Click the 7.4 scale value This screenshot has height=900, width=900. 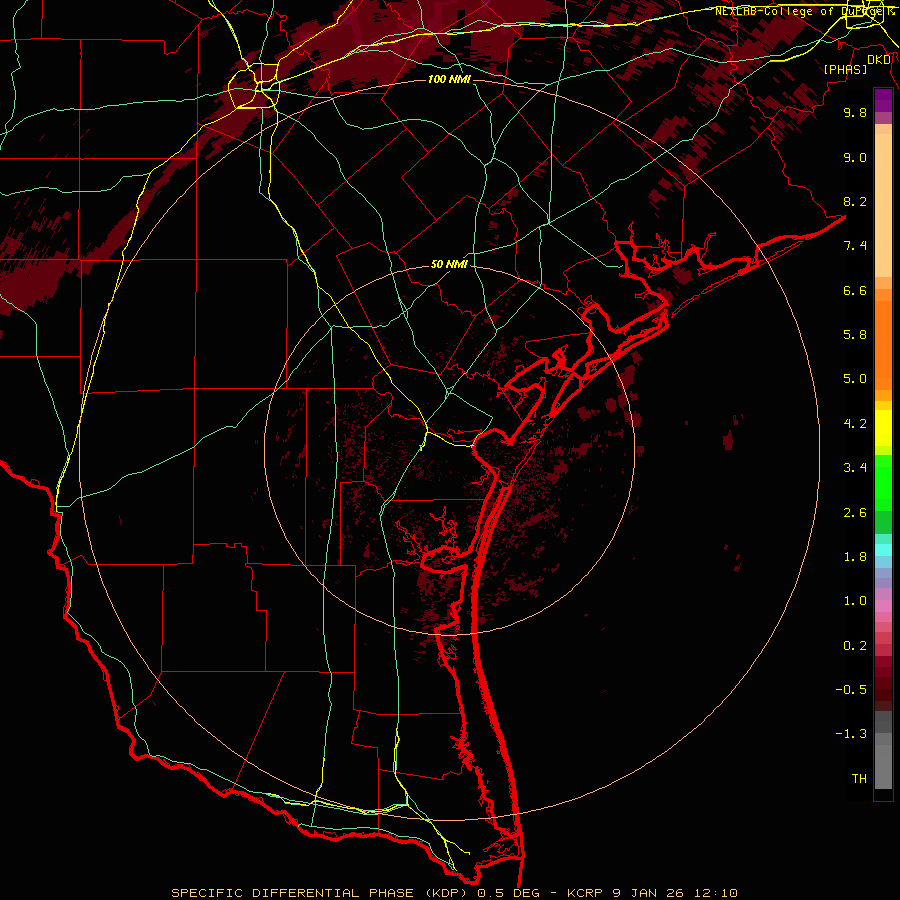coord(855,246)
